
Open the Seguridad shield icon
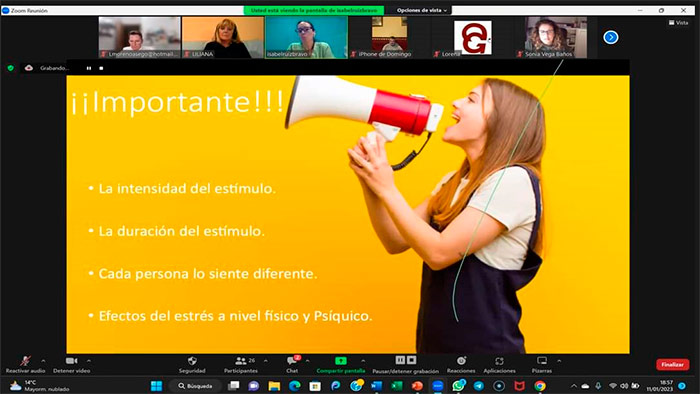click(x=192, y=361)
